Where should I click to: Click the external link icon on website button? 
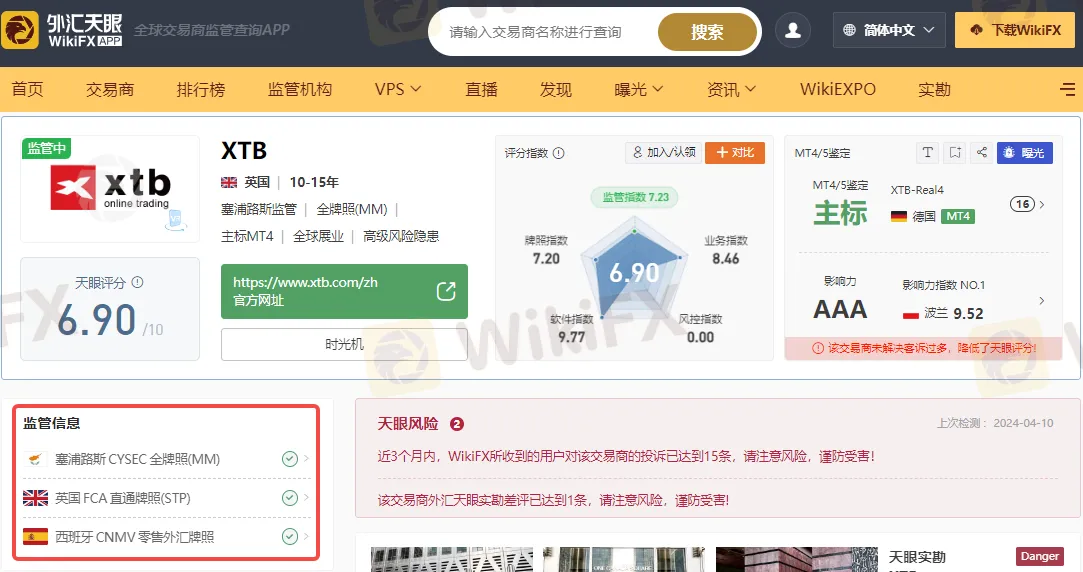click(446, 291)
